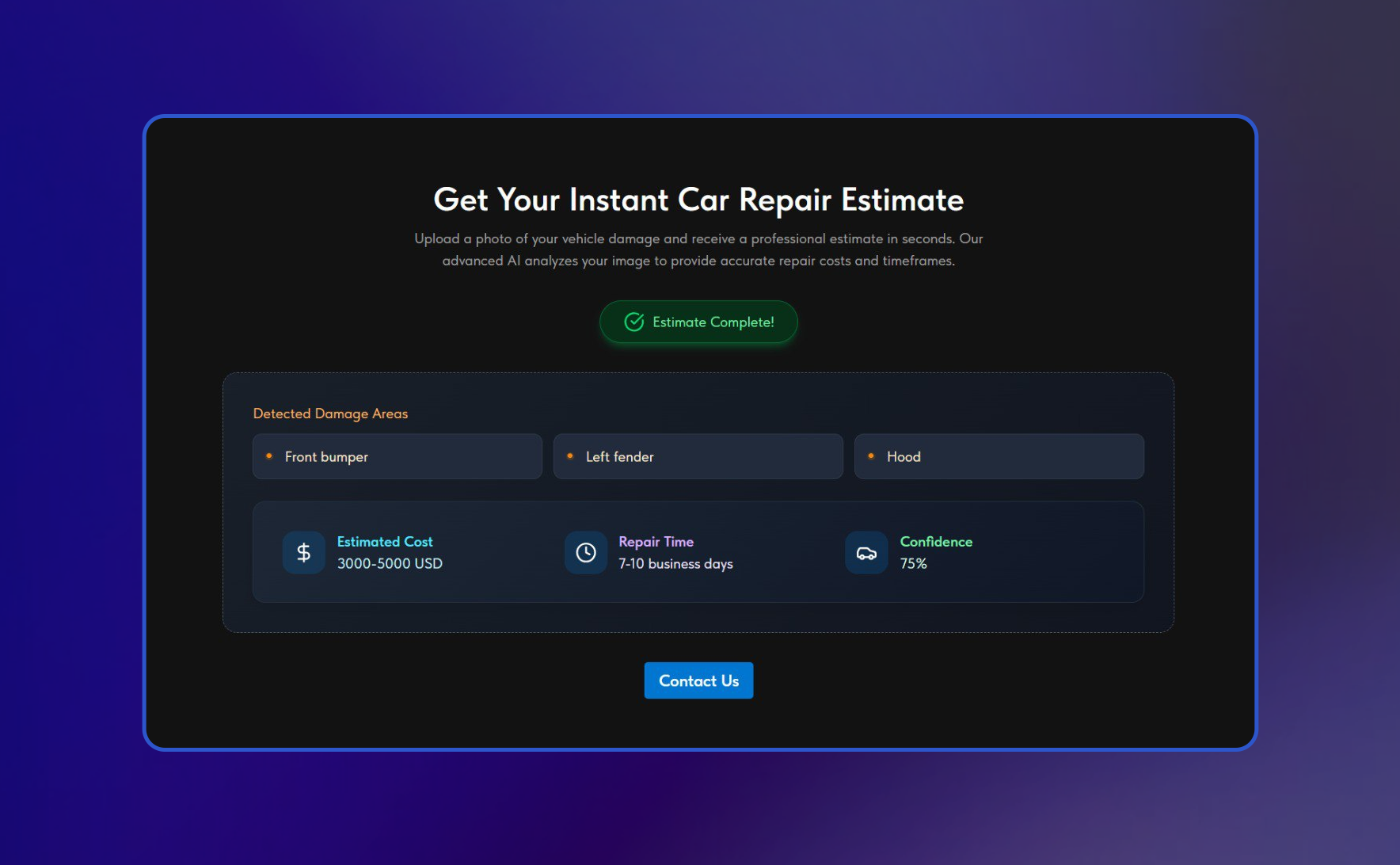Select the Hood damage label
This screenshot has width=1400, height=865.
(x=904, y=457)
